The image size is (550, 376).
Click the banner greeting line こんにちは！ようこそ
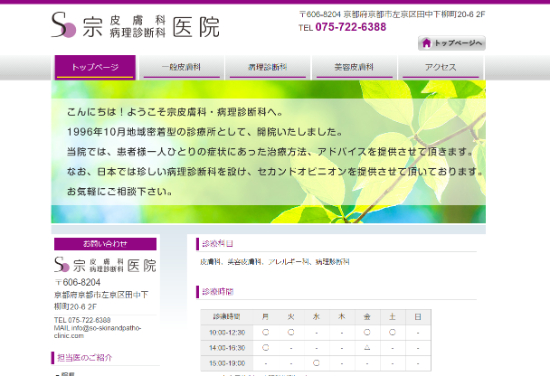175,112
